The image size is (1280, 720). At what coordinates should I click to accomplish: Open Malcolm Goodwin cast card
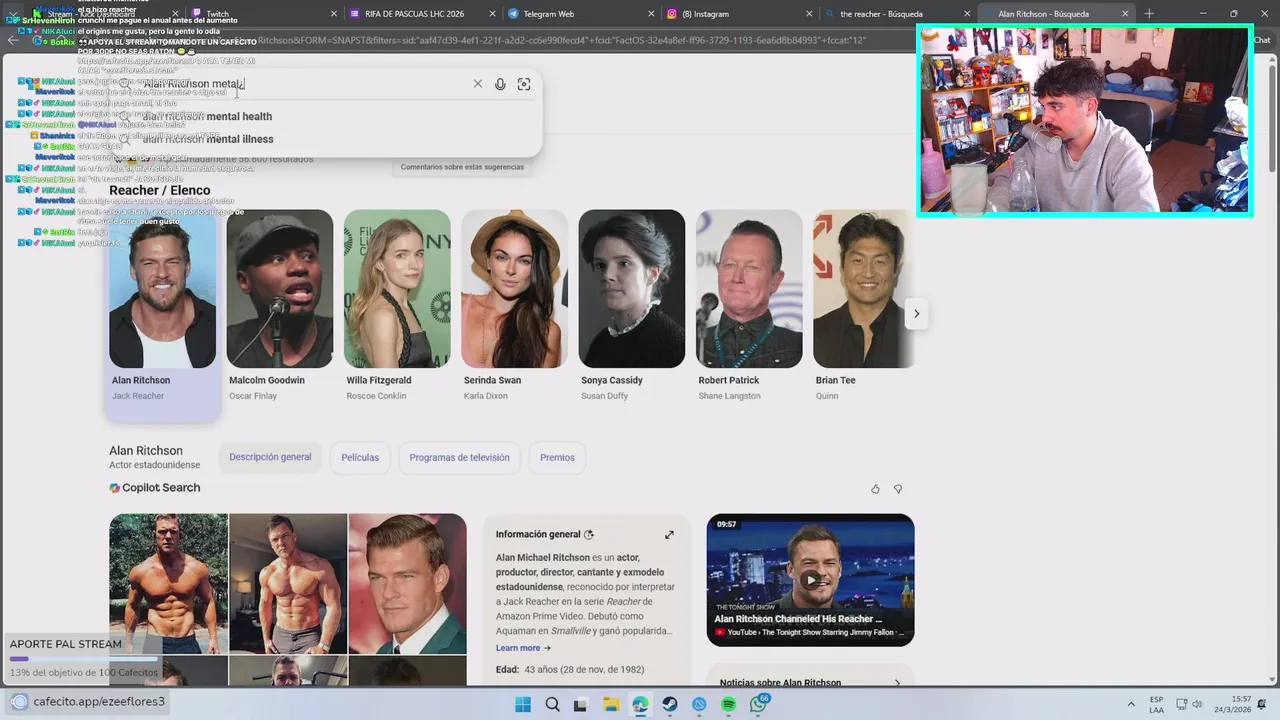(x=280, y=307)
